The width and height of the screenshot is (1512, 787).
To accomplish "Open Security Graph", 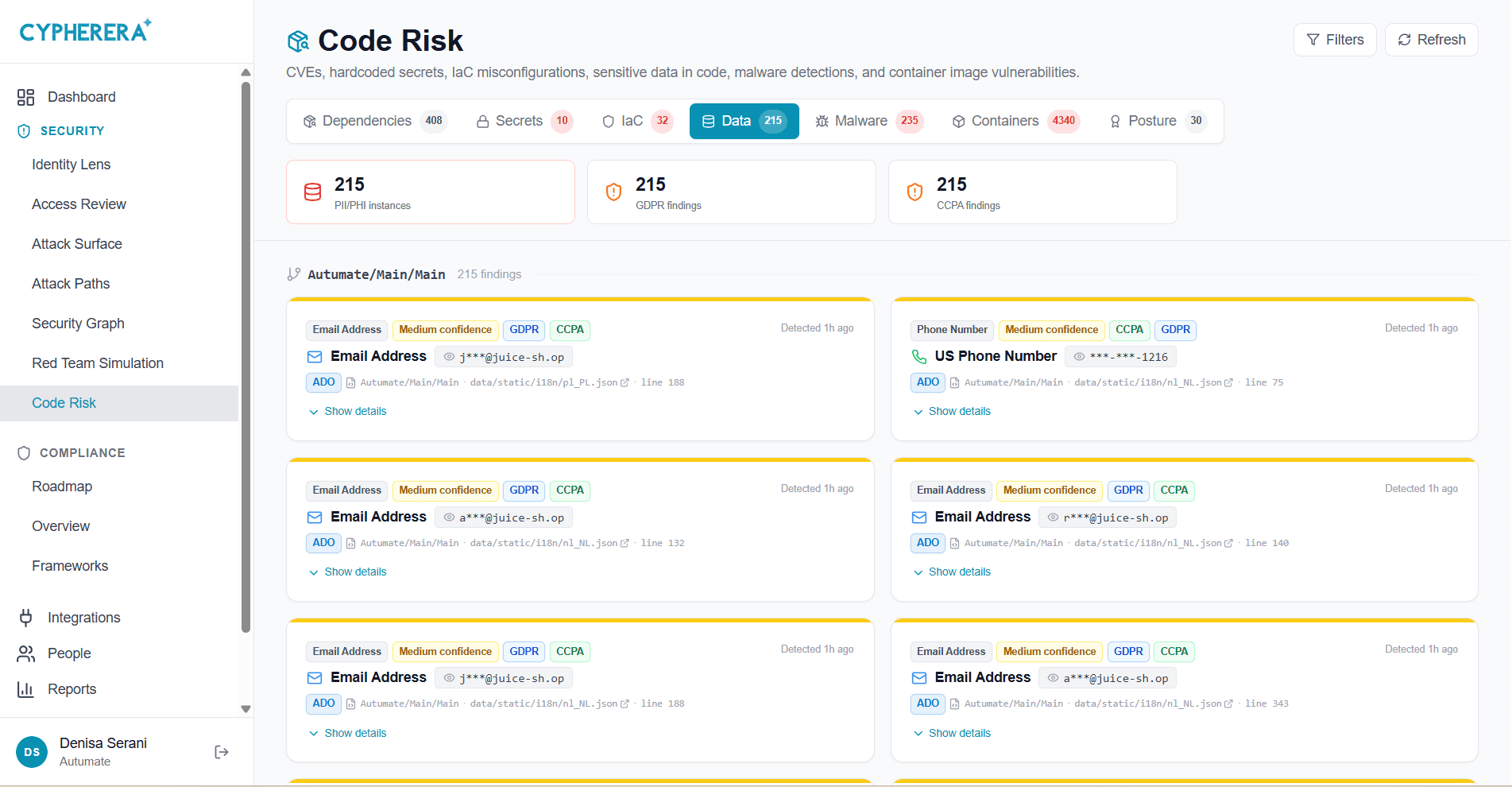I will pyautogui.click(x=78, y=324).
